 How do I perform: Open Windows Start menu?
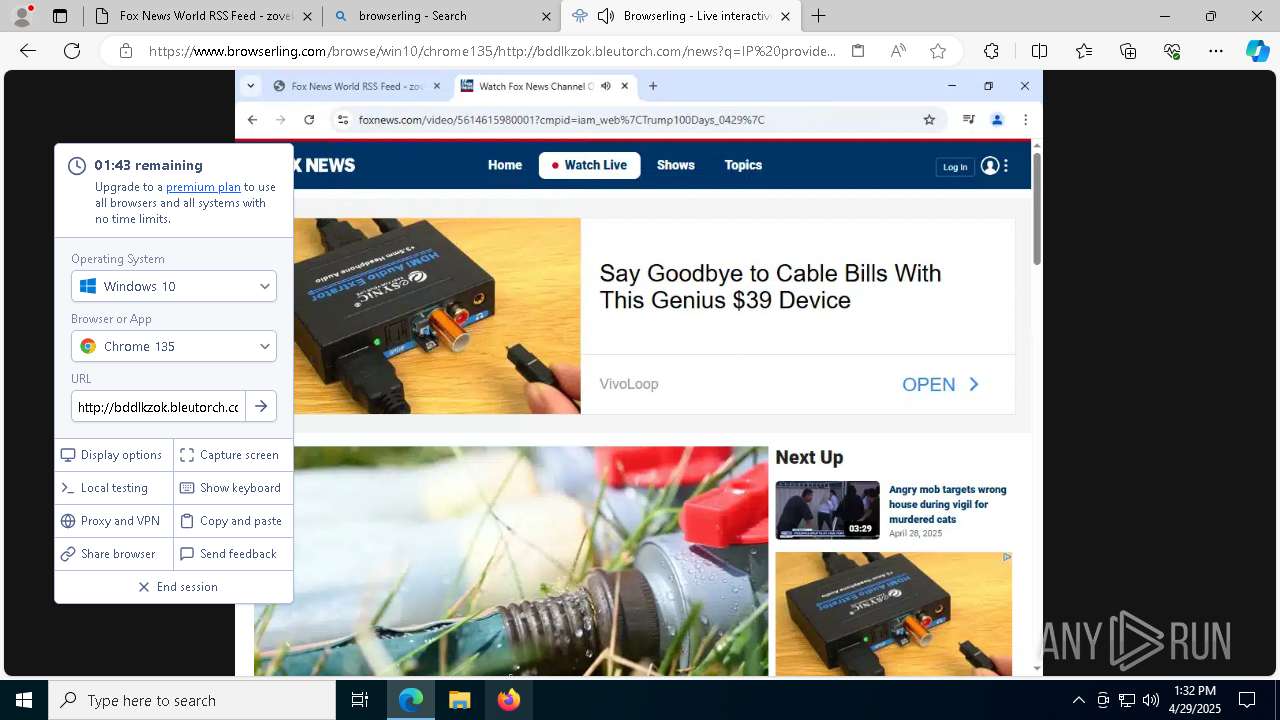(24, 700)
